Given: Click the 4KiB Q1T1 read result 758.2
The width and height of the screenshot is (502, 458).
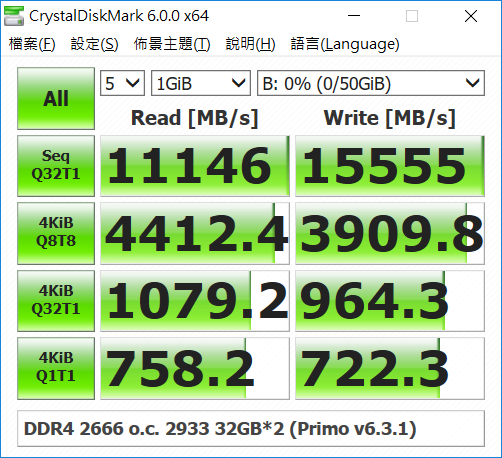Looking at the screenshot, I should point(195,368).
